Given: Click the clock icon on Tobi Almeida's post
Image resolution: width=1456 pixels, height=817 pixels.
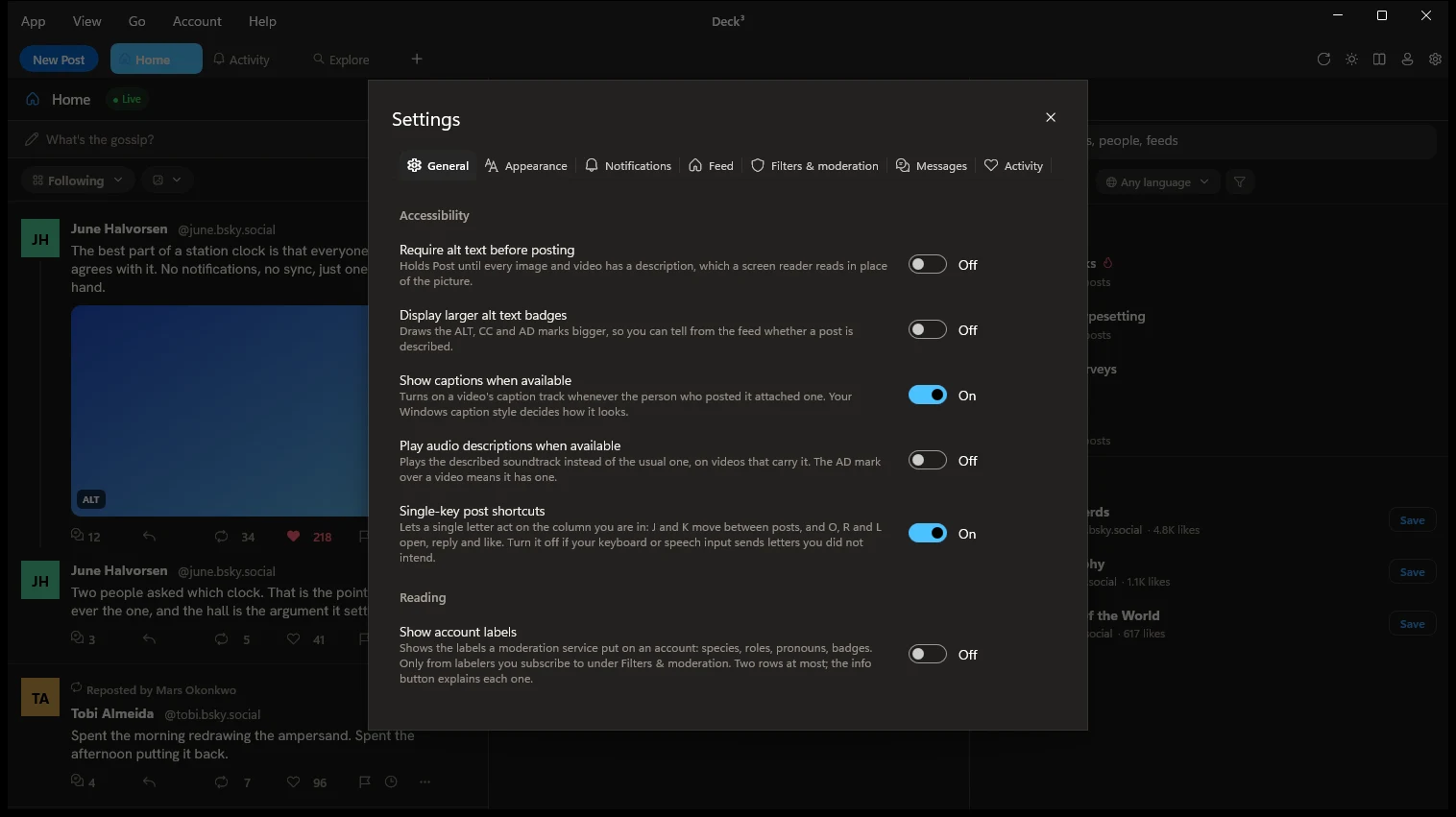Looking at the screenshot, I should [x=391, y=782].
